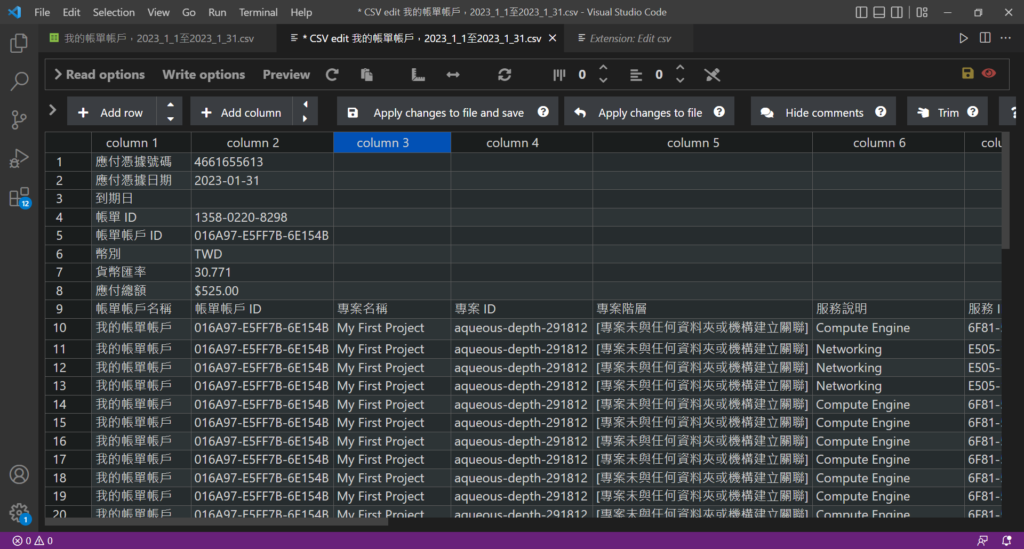Expand the Read options section

[99, 75]
